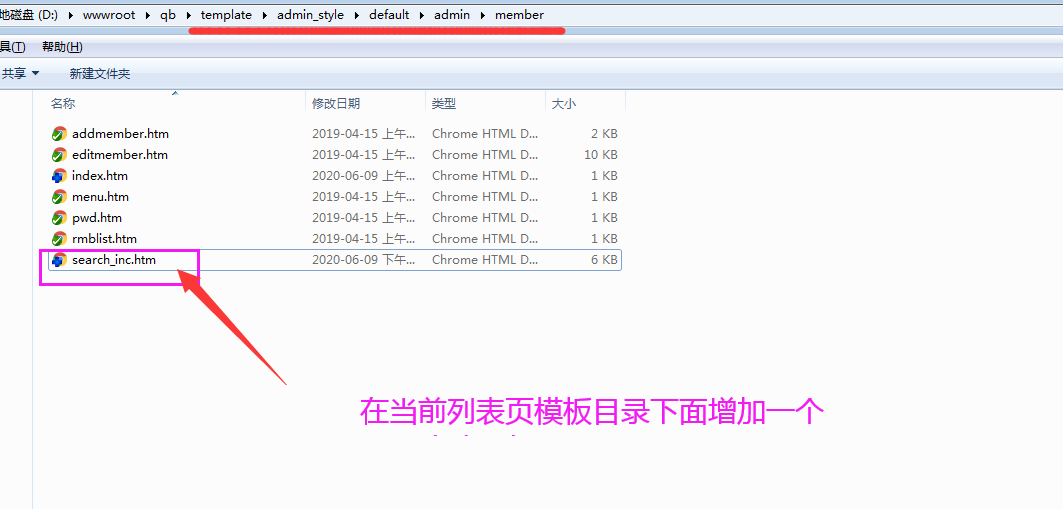Click the 新建文件夹 button
The height and width of the screenshot is (509, 1063).
coord(99,74)
